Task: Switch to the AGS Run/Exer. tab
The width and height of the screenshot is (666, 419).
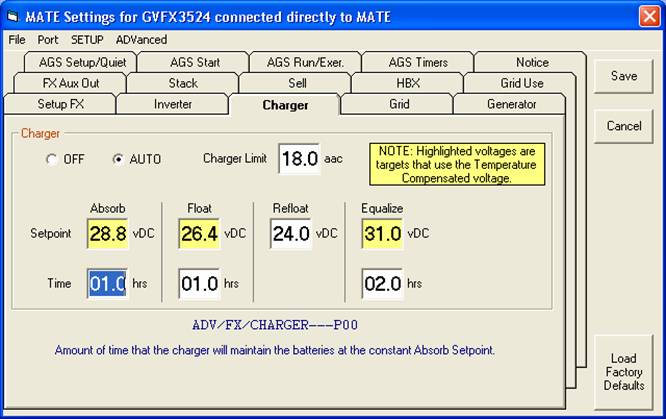Action: [305, 62]
